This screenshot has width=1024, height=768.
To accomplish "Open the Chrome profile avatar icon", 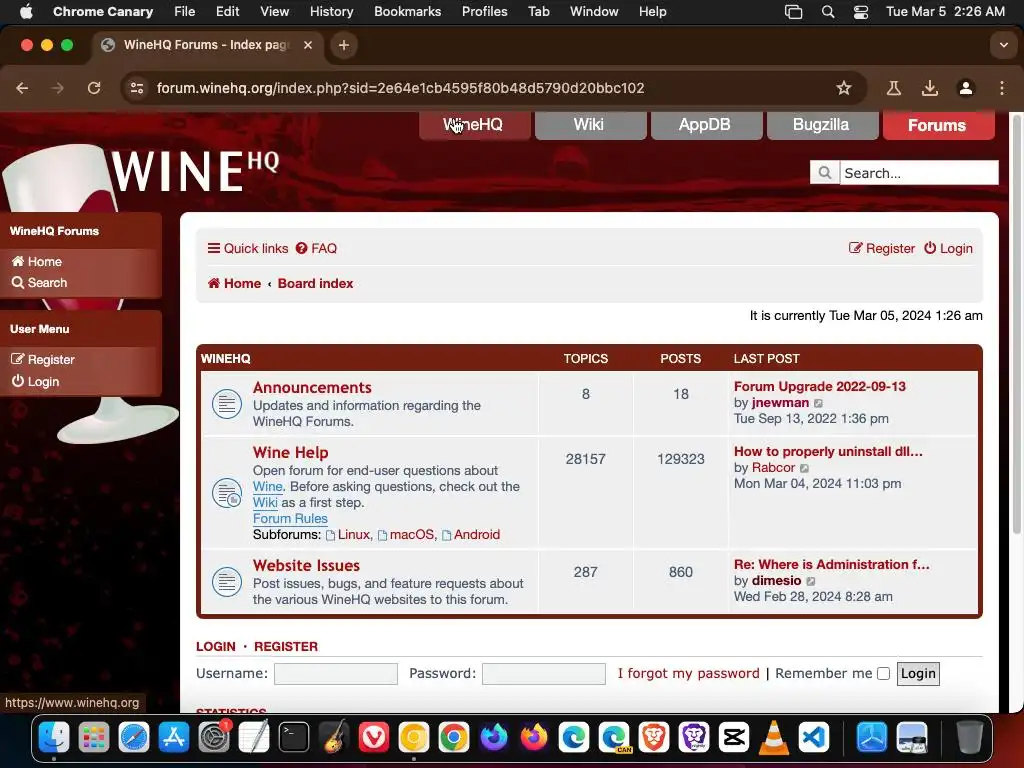I will click(965, 88).
